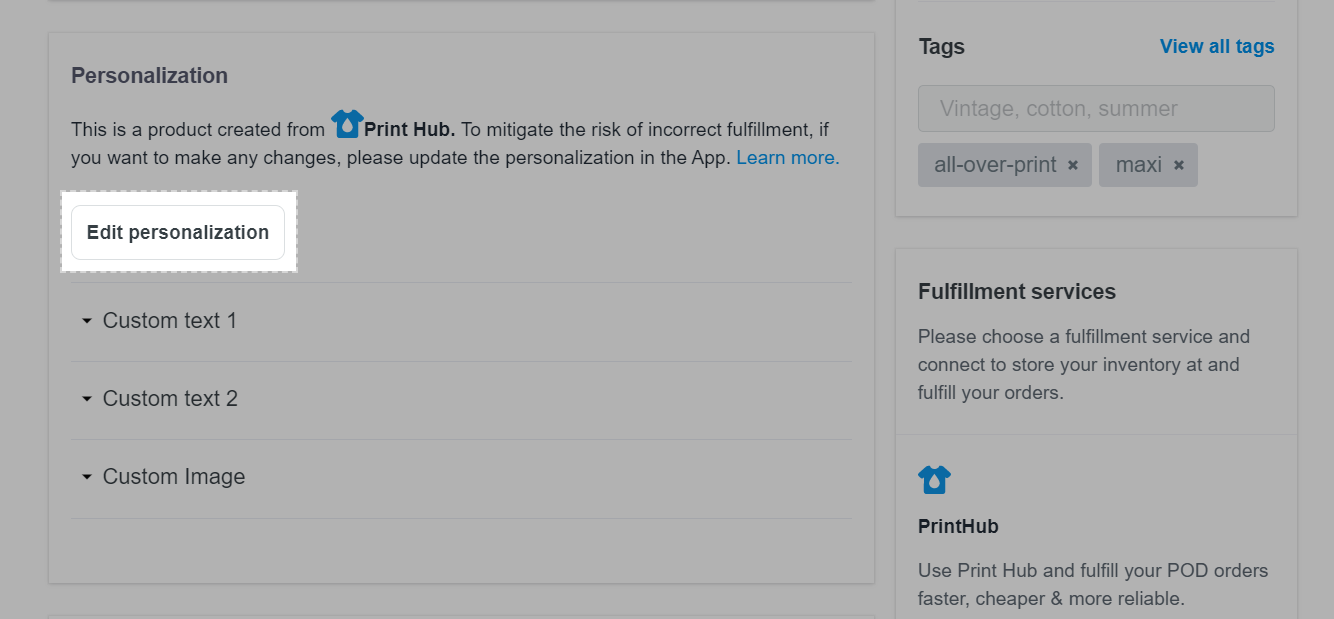Click the Tags section heading
This screenshot has width=1334, height=619.
click(x=941, y=46)
